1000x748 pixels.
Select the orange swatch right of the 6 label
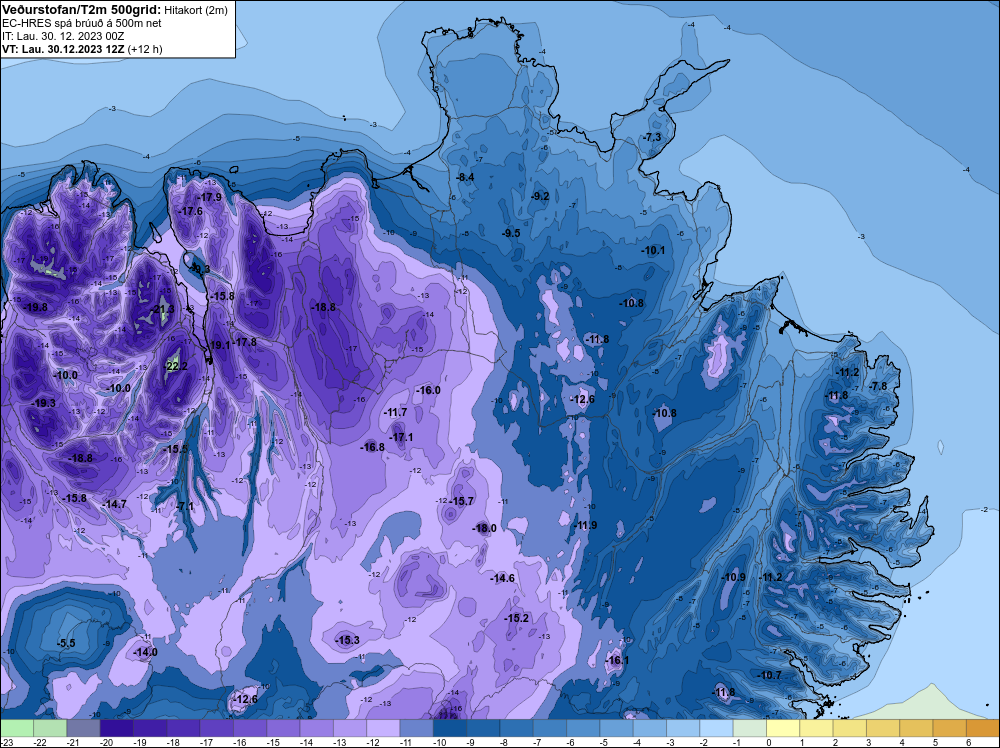pyautogui.click(x=983, y=728)
